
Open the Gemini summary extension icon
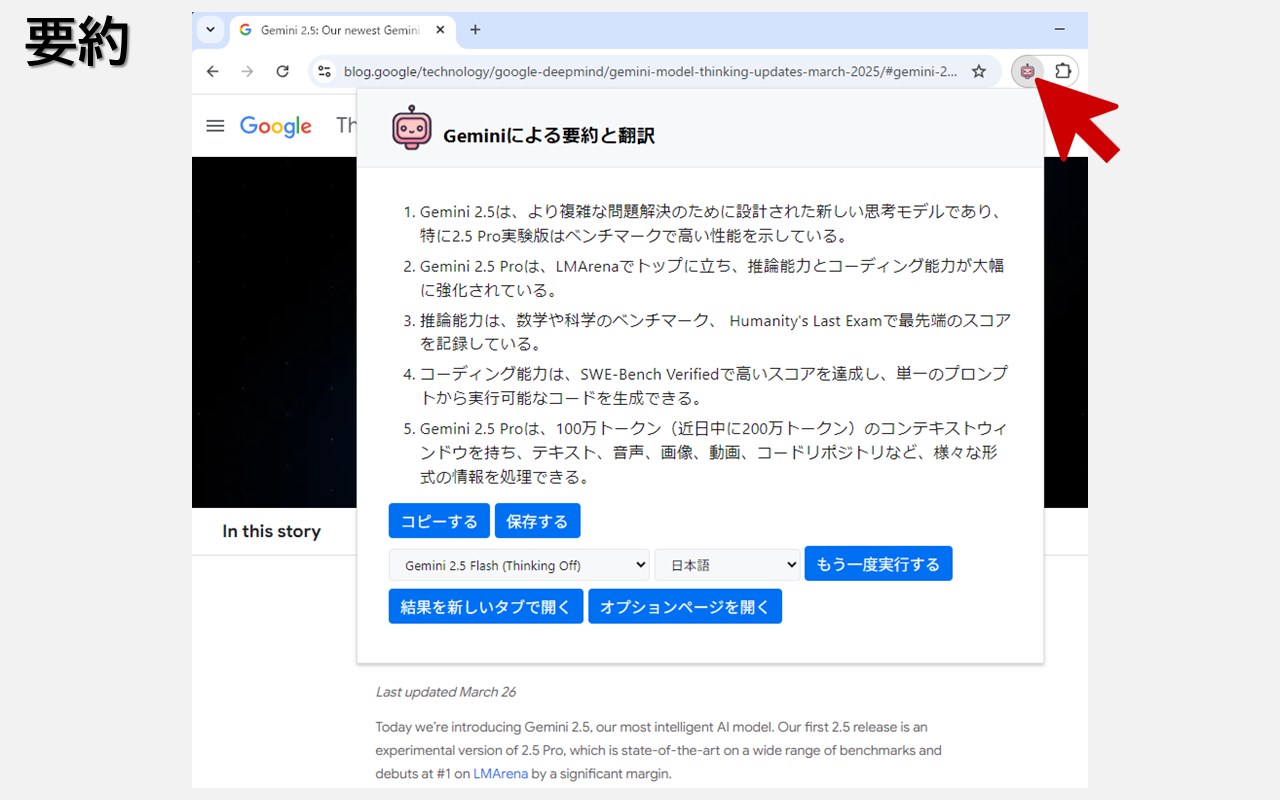(1027, 71)
